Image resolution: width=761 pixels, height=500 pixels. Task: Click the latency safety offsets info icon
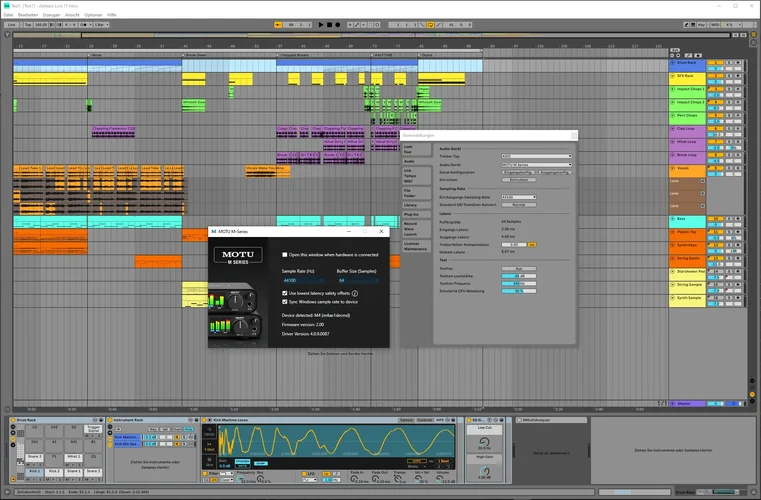coord(355,293)
